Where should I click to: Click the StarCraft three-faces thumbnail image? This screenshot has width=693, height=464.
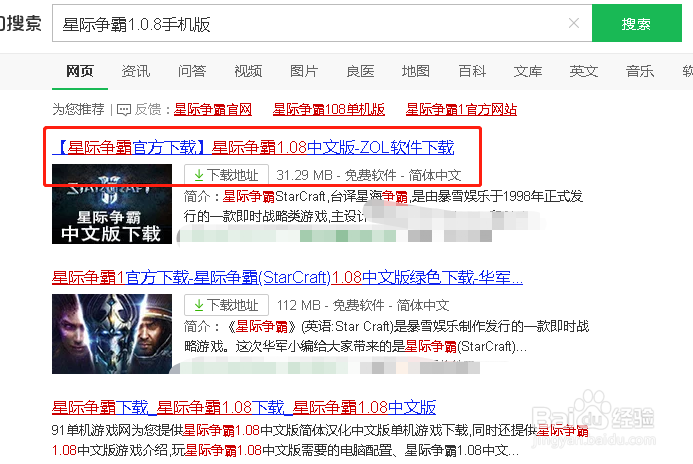pyautogui.click(x=112, y=334)
